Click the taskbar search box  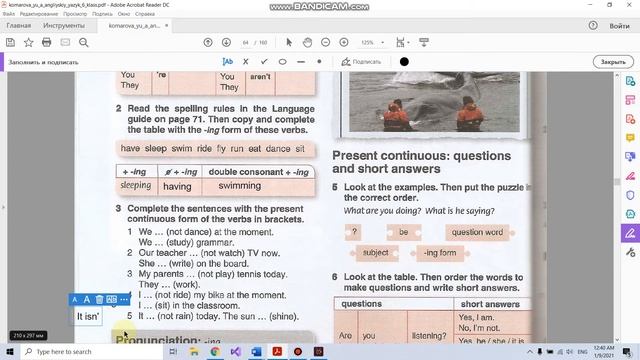point(91,351)
